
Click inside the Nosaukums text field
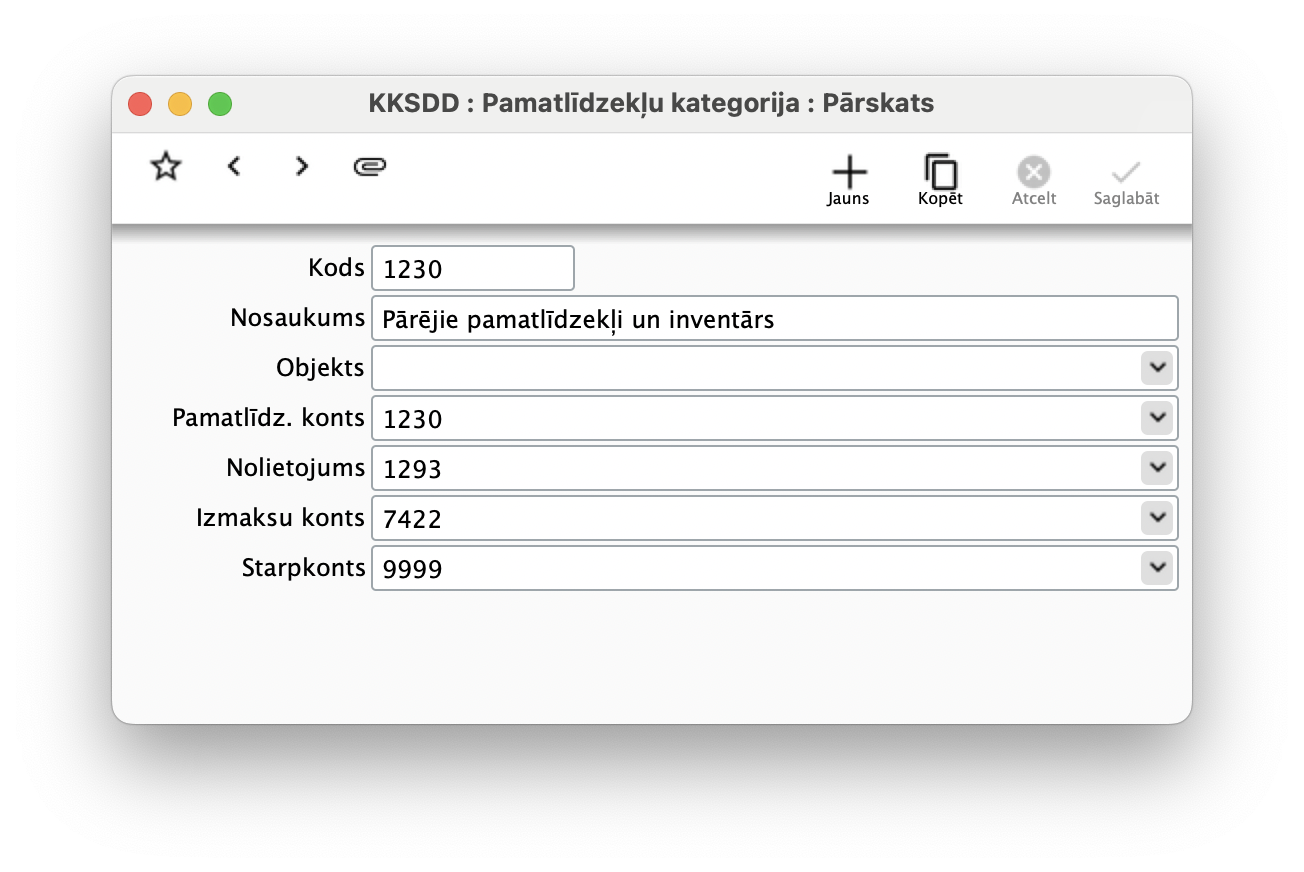(700, 317)
